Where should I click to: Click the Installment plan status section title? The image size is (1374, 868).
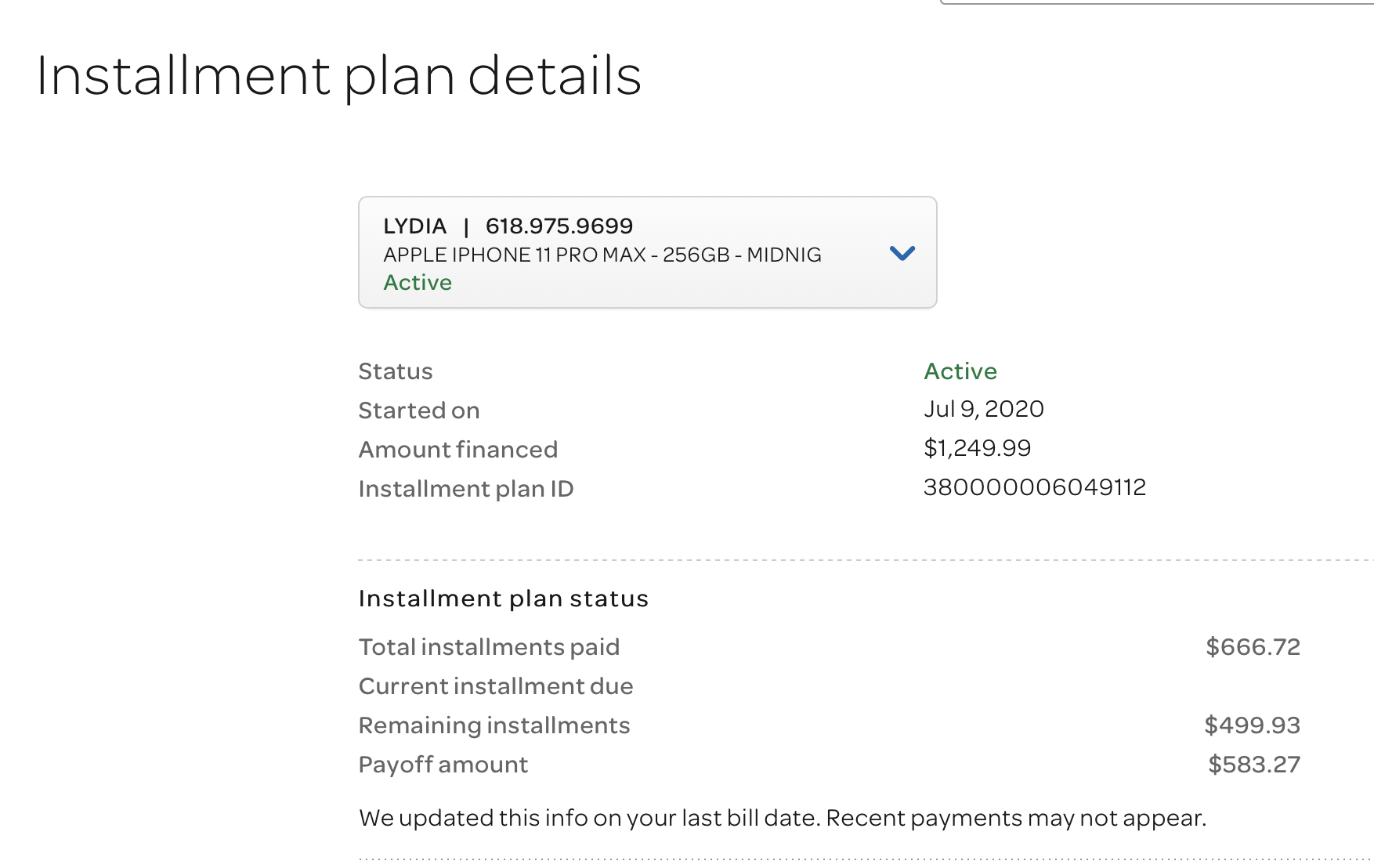(x=504, y=599)
